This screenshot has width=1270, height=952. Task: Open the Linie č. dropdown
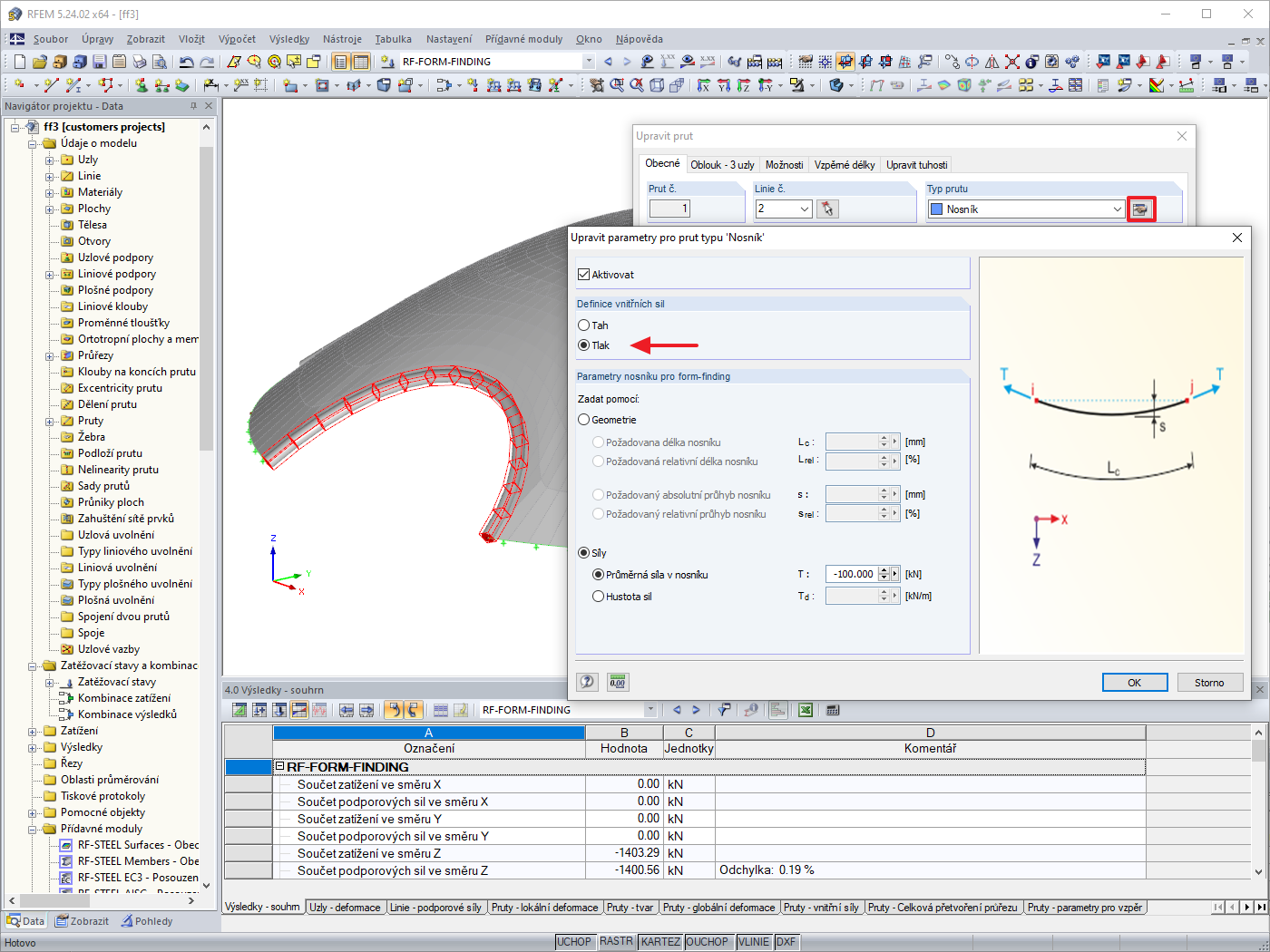pos(805,209)
